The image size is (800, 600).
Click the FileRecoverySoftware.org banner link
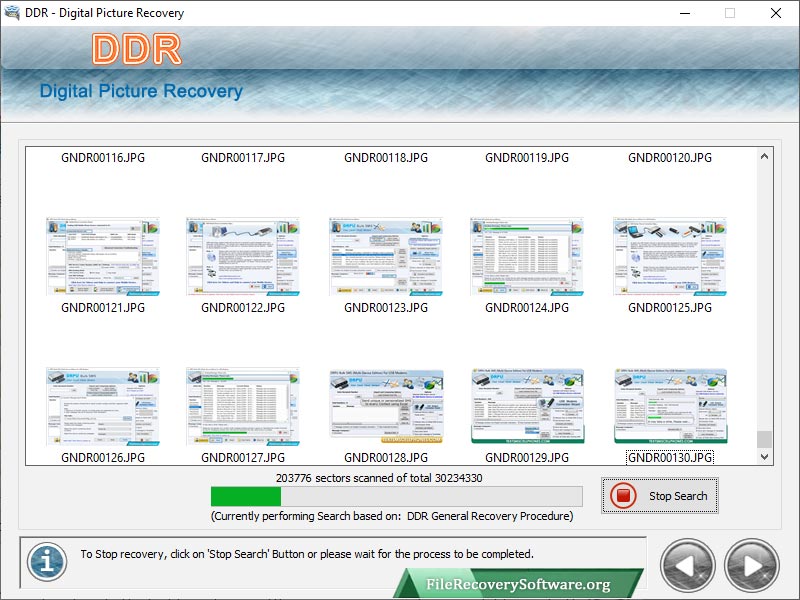[x=518, y=584]
